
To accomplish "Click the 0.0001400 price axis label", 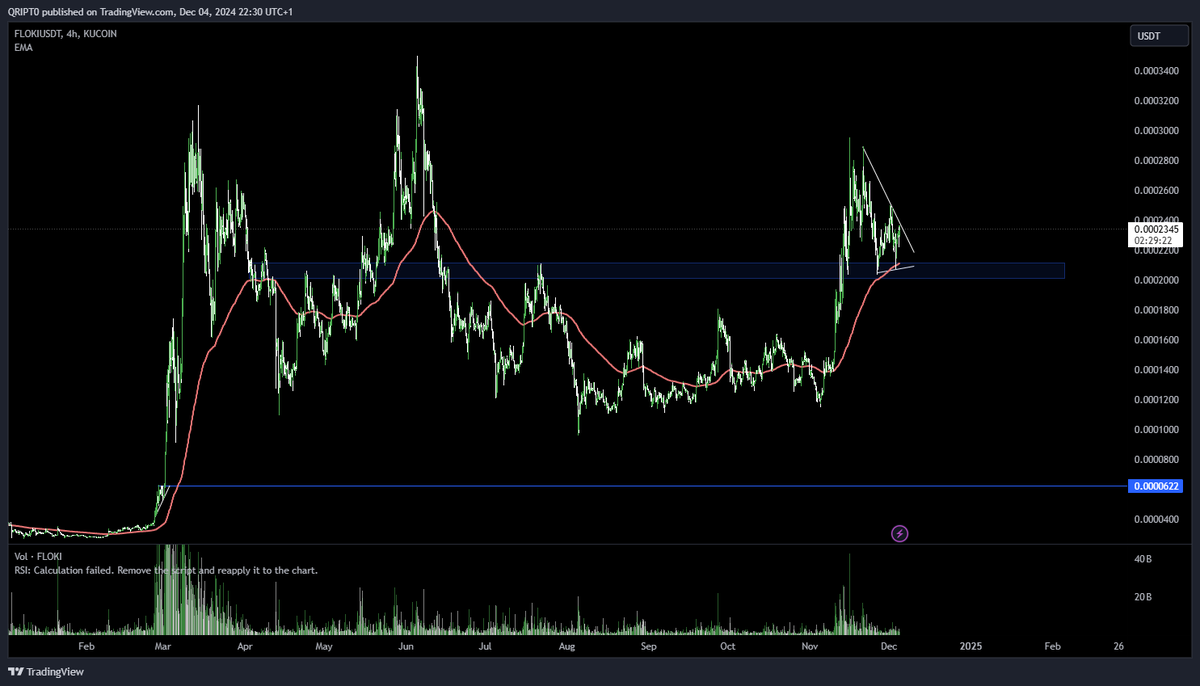I will point(1156,370).
